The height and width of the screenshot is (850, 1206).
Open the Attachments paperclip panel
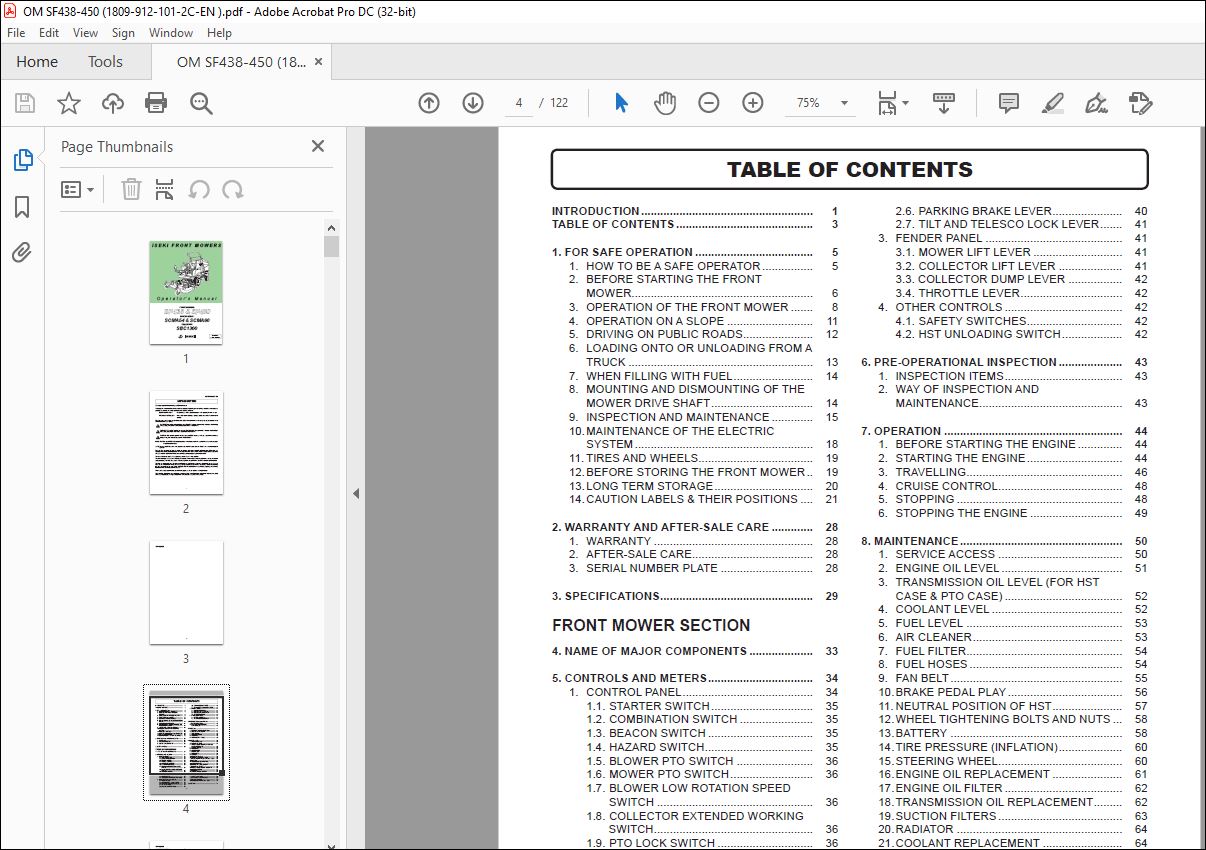pos(22,252)
